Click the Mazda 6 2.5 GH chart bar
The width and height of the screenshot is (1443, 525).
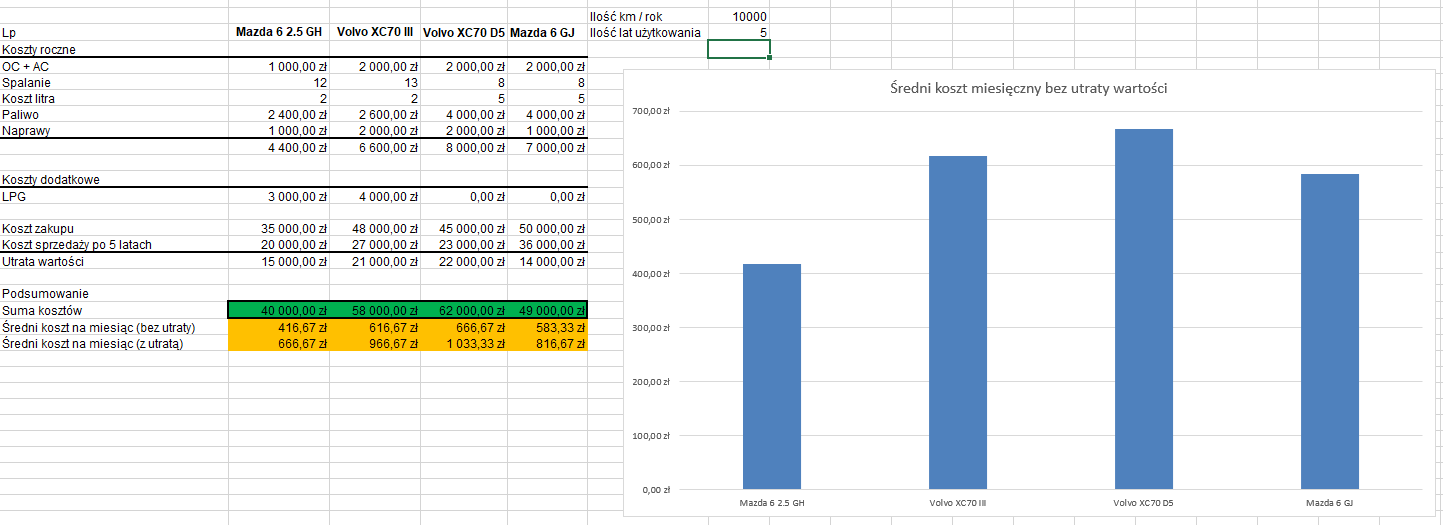point(771,376)
